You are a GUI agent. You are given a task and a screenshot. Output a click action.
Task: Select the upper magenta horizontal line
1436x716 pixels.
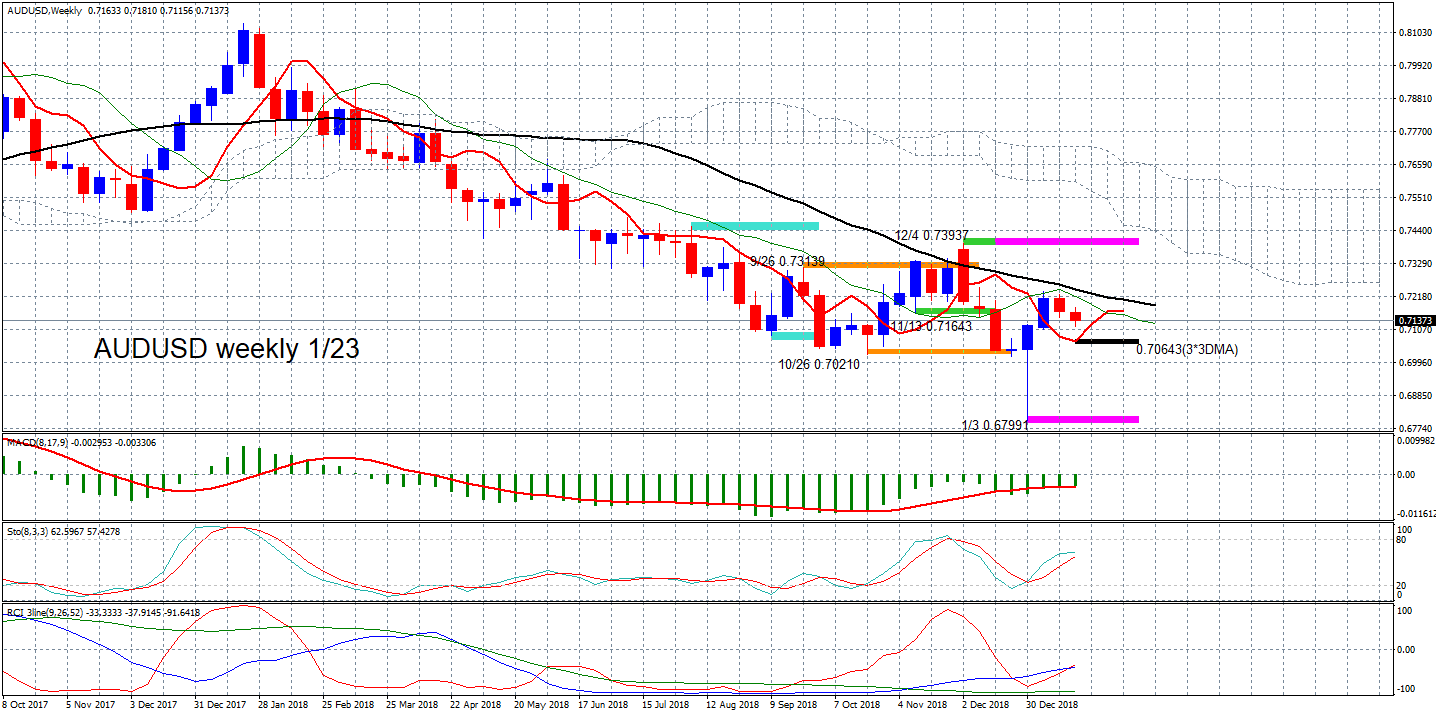pos(1067,241)
